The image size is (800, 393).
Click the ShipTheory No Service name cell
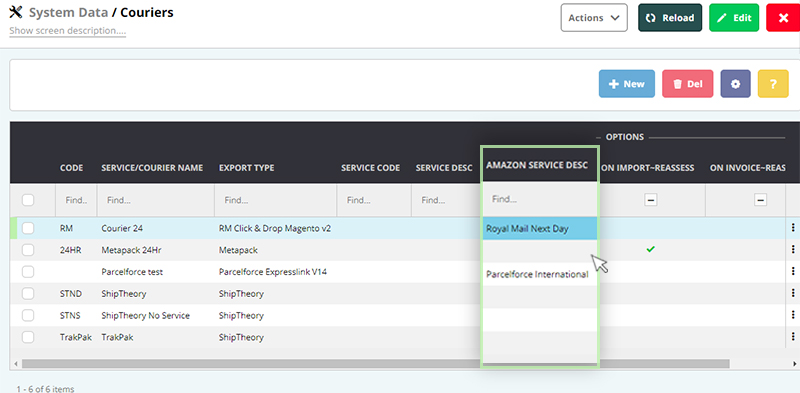[145, 316]
